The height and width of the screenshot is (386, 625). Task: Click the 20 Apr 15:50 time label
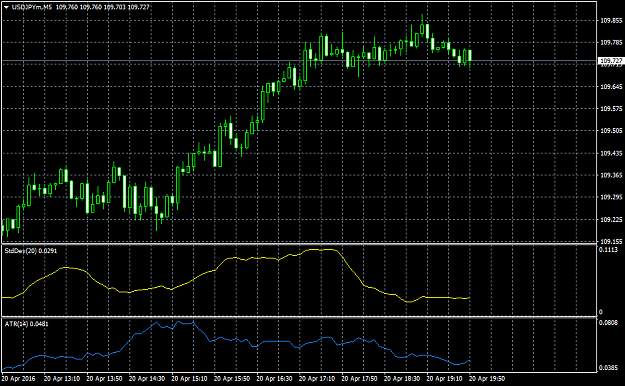point(232,378)
